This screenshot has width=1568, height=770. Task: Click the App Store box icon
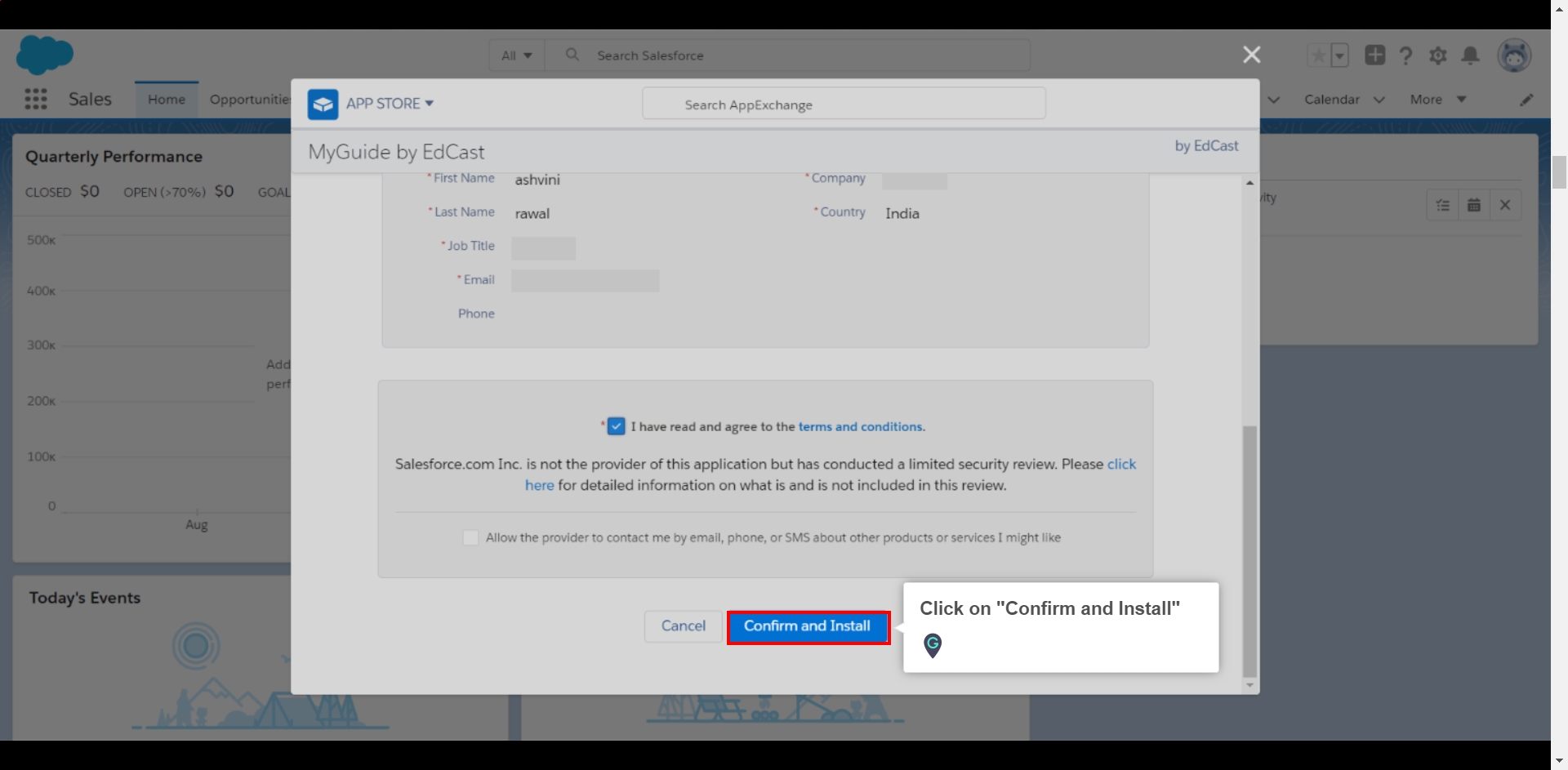pyautogui.click(x=323, y=104)
